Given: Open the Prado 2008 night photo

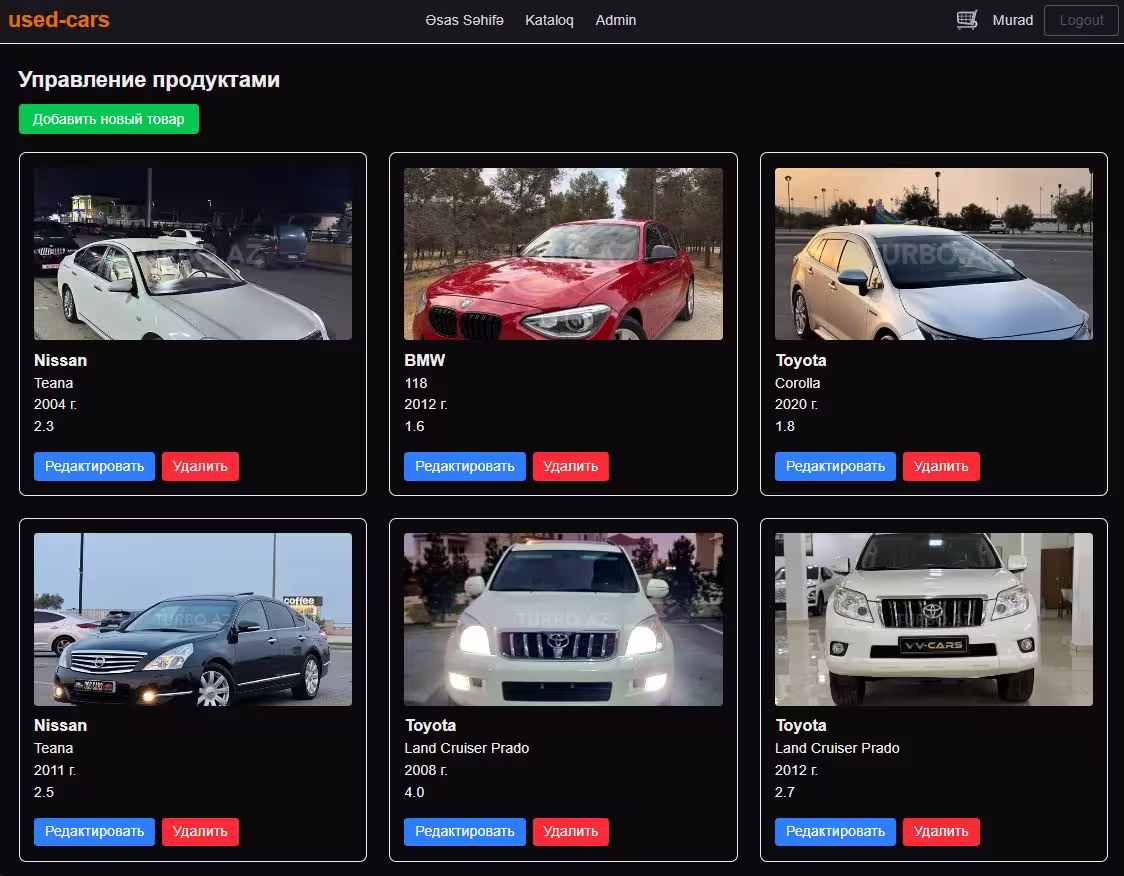Looking at the screenshot, I should tap(563, 619).
